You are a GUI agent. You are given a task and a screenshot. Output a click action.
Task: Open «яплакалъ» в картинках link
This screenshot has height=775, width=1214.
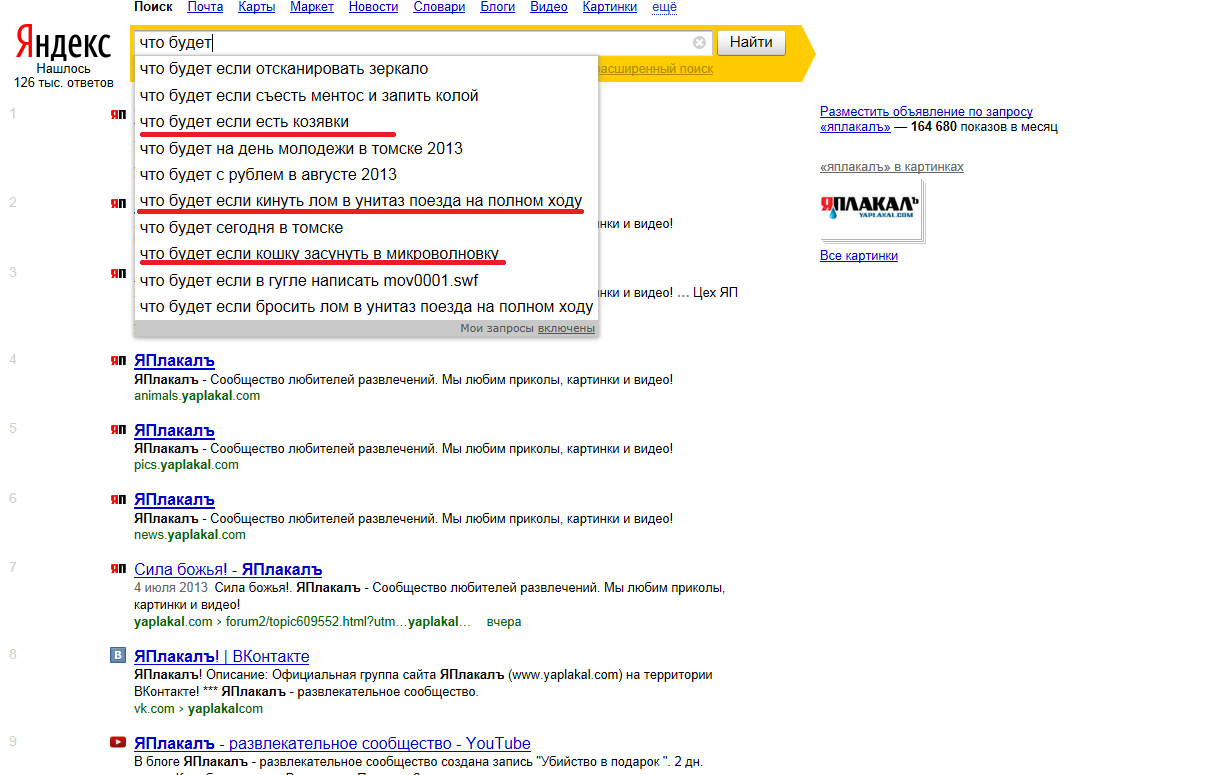[x=892, y=167]
